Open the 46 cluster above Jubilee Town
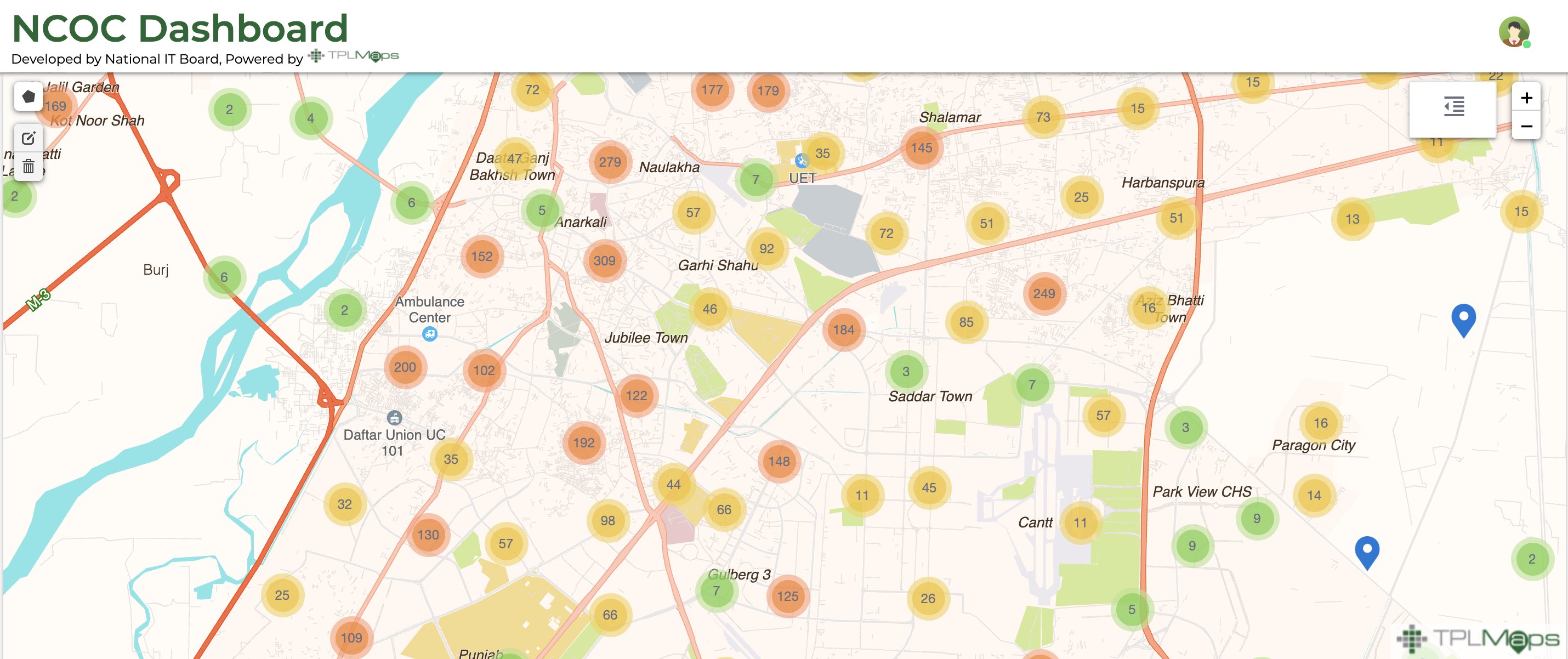The width and height of the screenshot is (1568, 659). pyautogui.click(x=709, y=309)
